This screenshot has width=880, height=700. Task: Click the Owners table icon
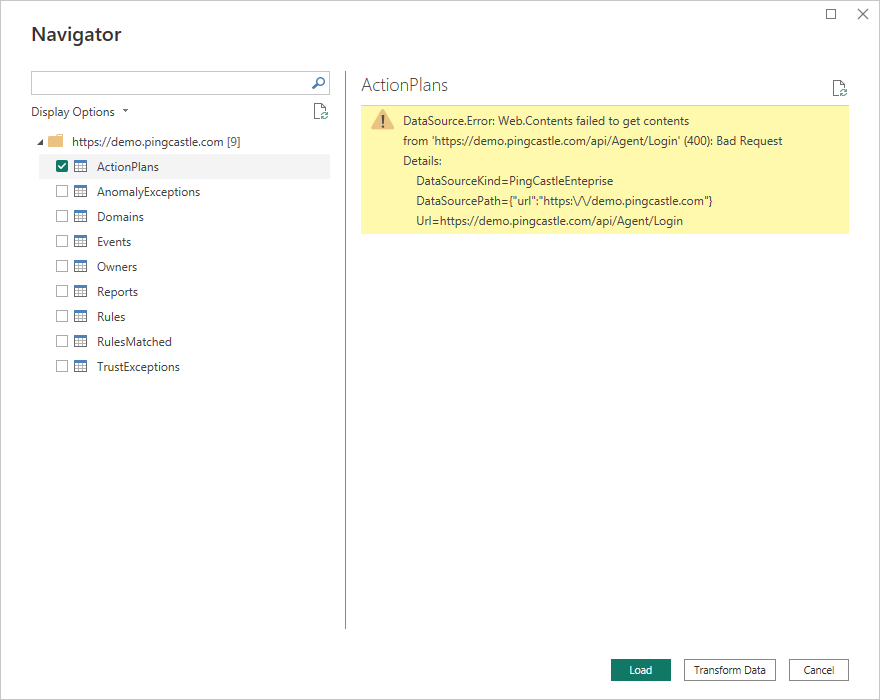(x=81, y=267)
